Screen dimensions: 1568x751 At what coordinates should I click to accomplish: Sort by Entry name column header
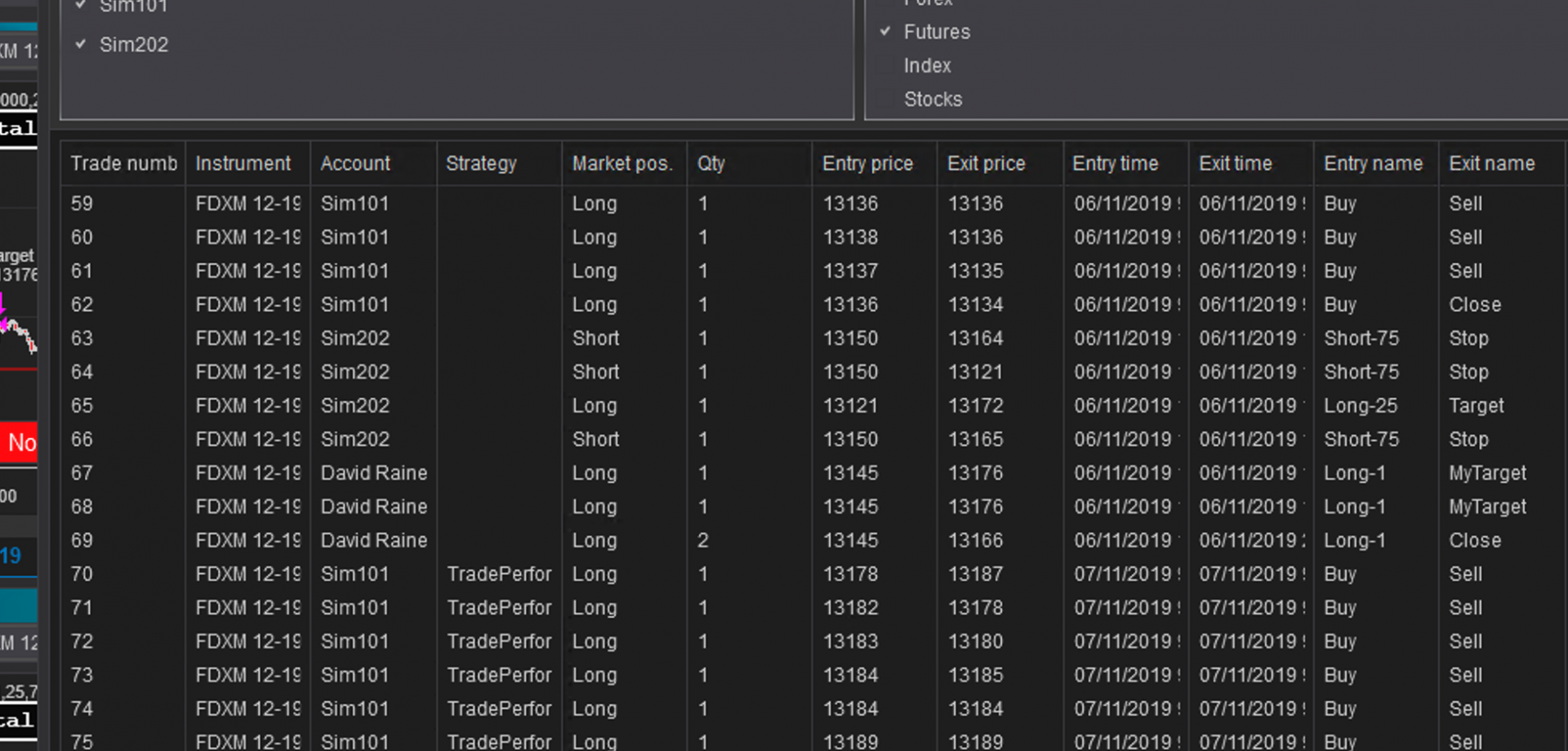[1377, 163]
